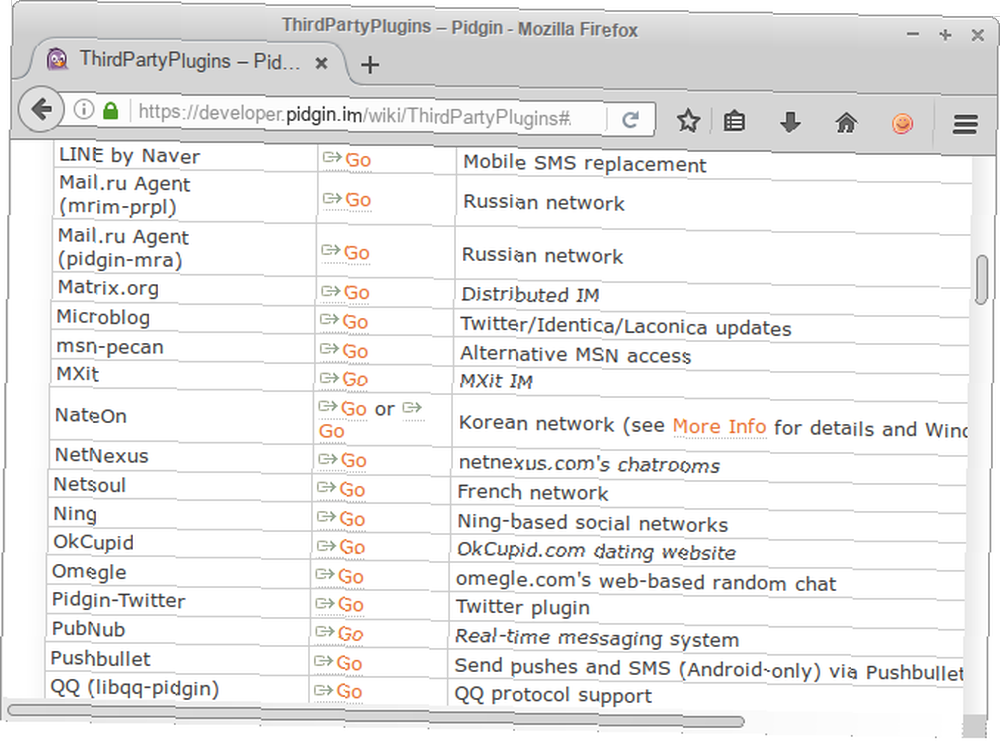The image size is (1000, 741).
Task: Open the Go link for QQ (libqq-pidgin)
Action: coord(350,691)
